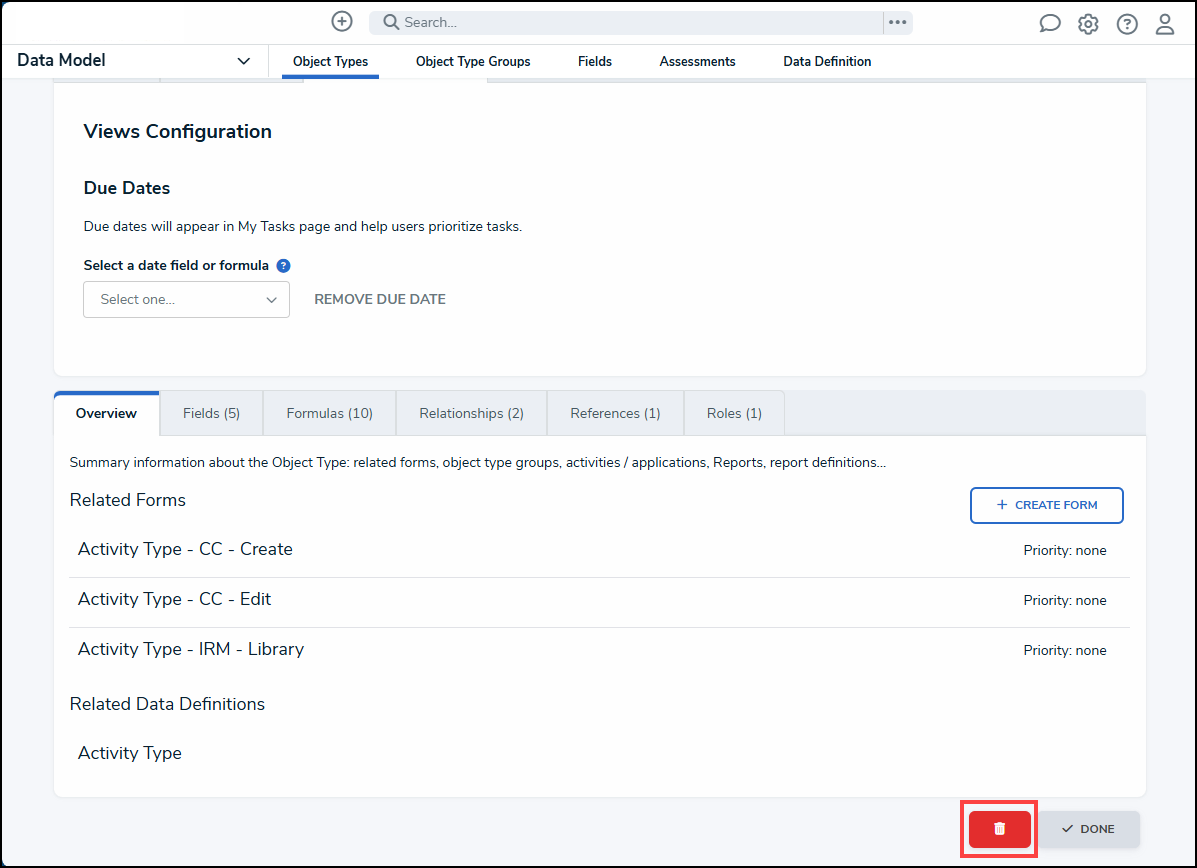Go to the Relationships (2) tab
1197x868 pixels.
coord(471,413)
